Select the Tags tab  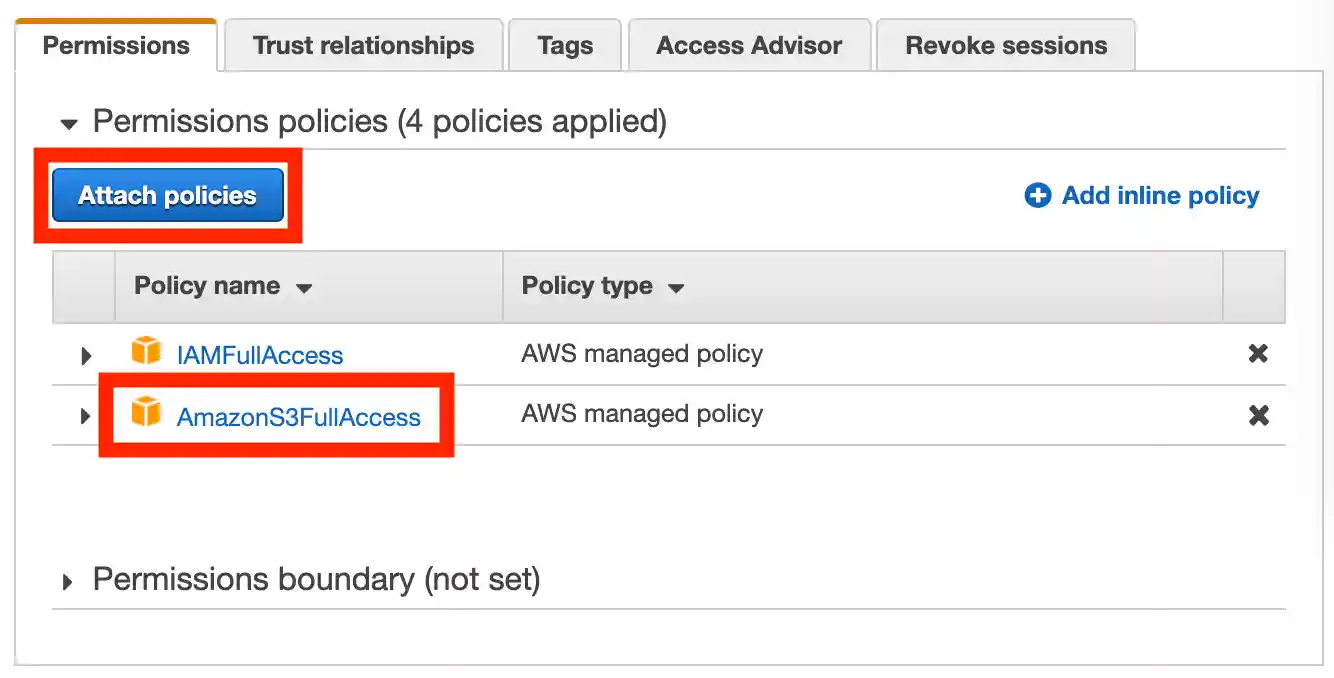click(564, 44)
